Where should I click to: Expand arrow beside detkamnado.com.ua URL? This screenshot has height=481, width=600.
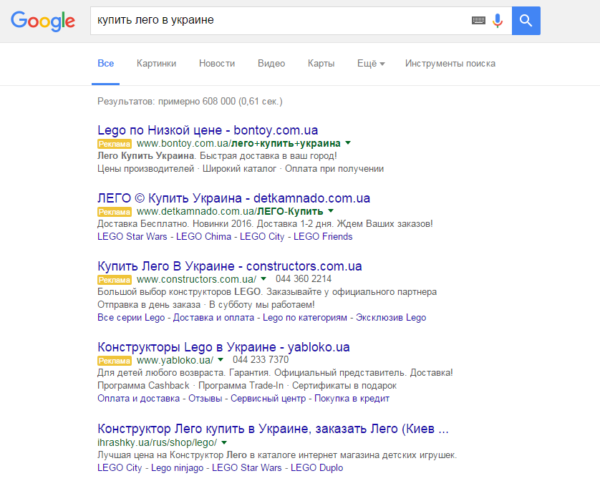(331, 211)
